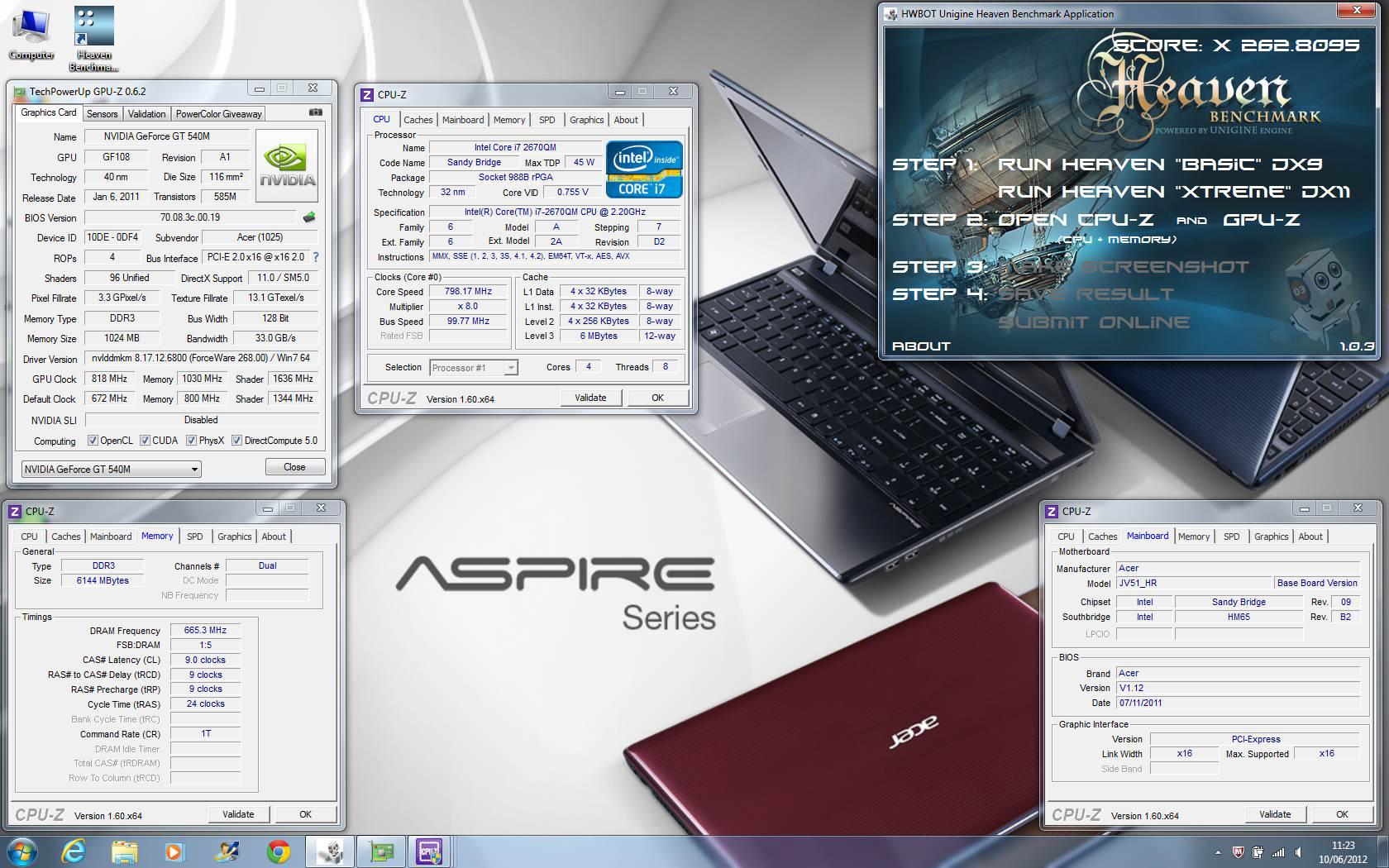
Task: Open About tab in top CPU-Z window
Action: coord(626,120)
